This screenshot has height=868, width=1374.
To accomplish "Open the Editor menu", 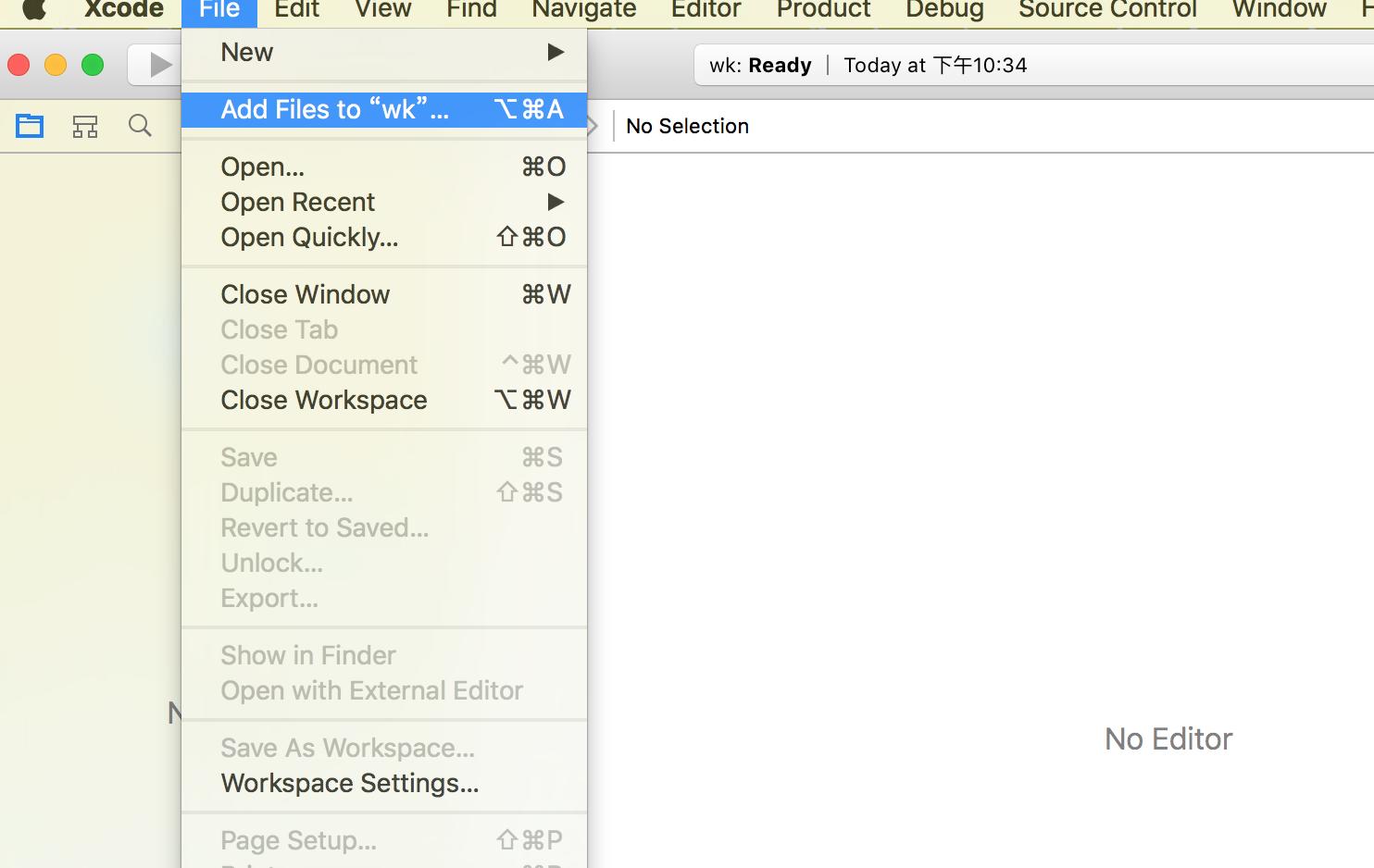I will 706,9.
